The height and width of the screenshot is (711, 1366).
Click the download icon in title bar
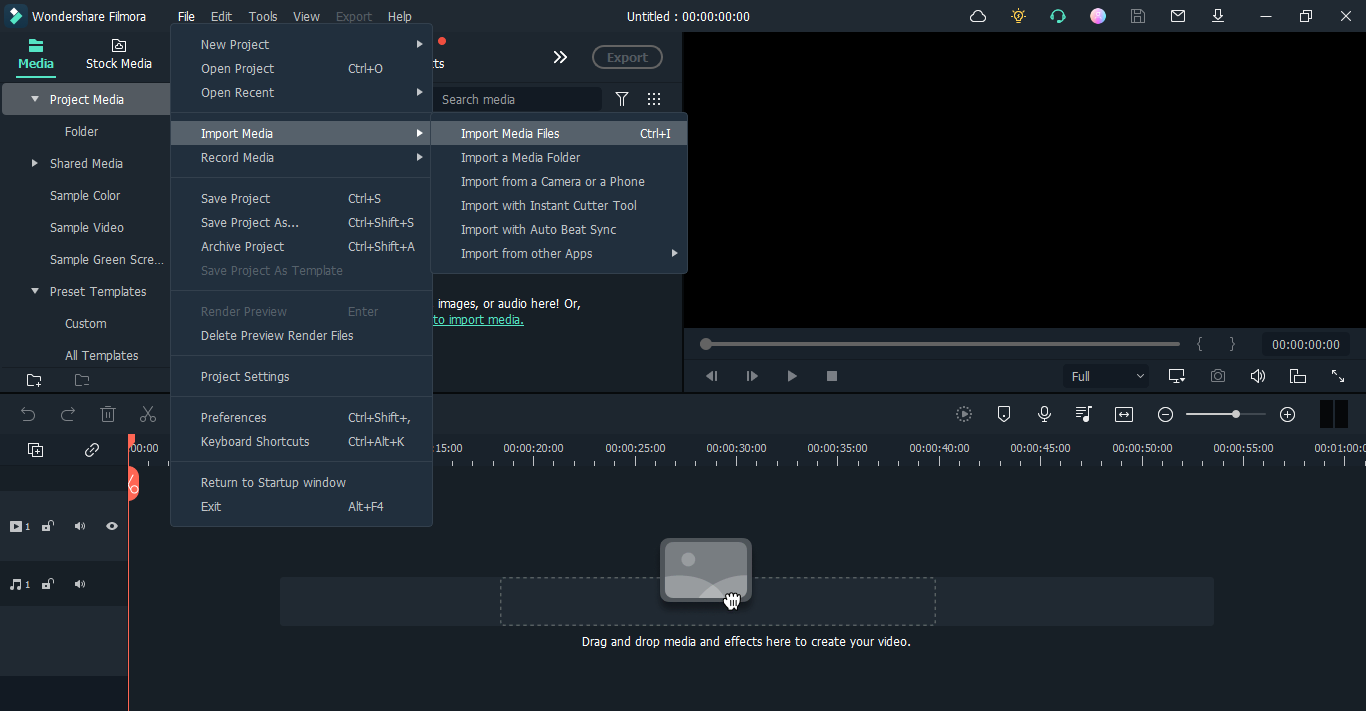(1218, 16)
